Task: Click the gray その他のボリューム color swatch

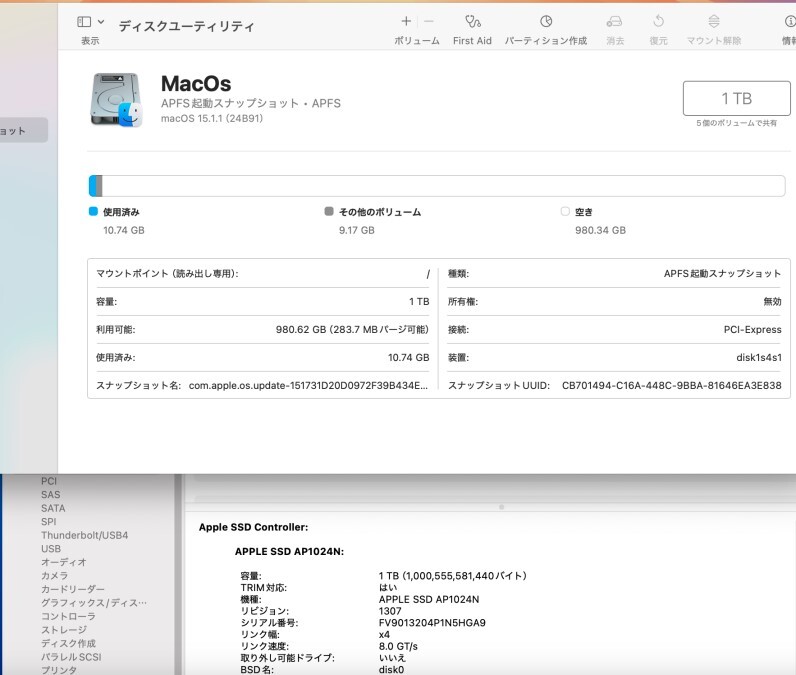Action: (329, 211)
